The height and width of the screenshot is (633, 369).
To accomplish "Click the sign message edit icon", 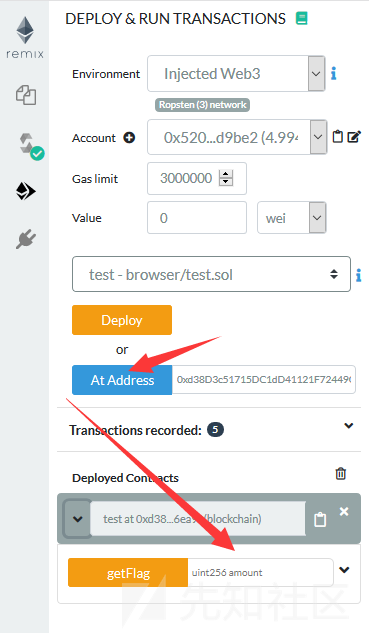I will click(x=354, y=137).
